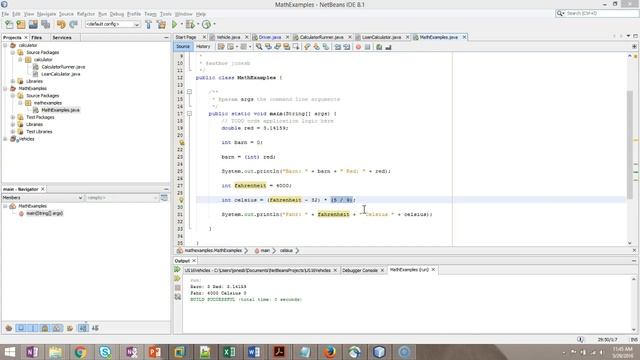This screenshot has height=360, width=640.
Task: Click Clean and Build Project icon
Action: coord(161,24)
